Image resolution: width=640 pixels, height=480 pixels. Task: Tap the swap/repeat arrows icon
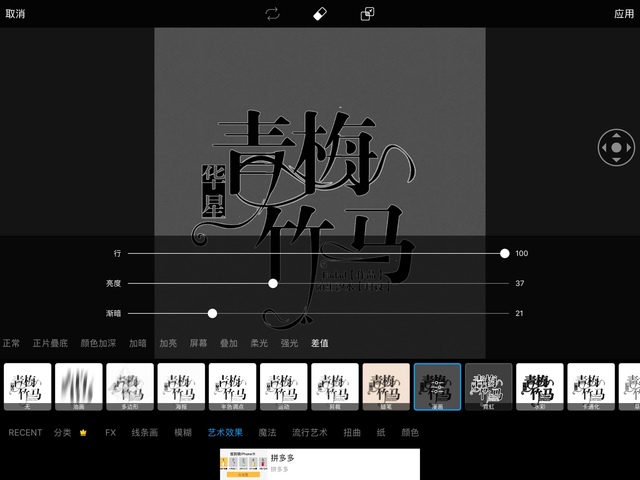coord(272,14)
